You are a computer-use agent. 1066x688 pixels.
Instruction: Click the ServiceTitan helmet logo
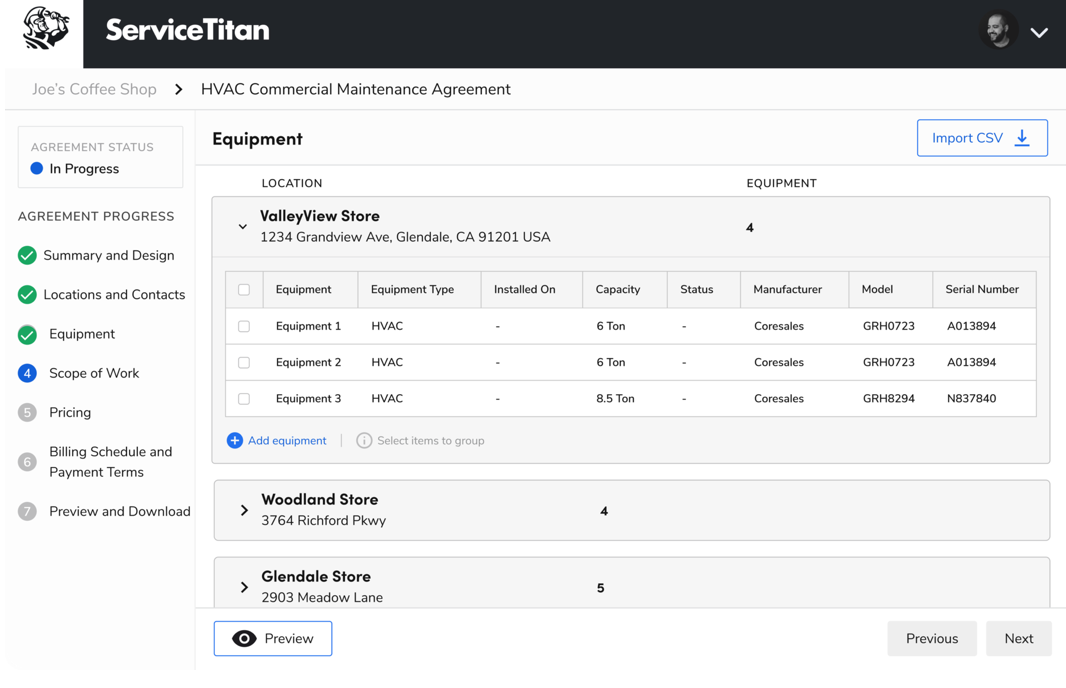[x=46, y=29]
